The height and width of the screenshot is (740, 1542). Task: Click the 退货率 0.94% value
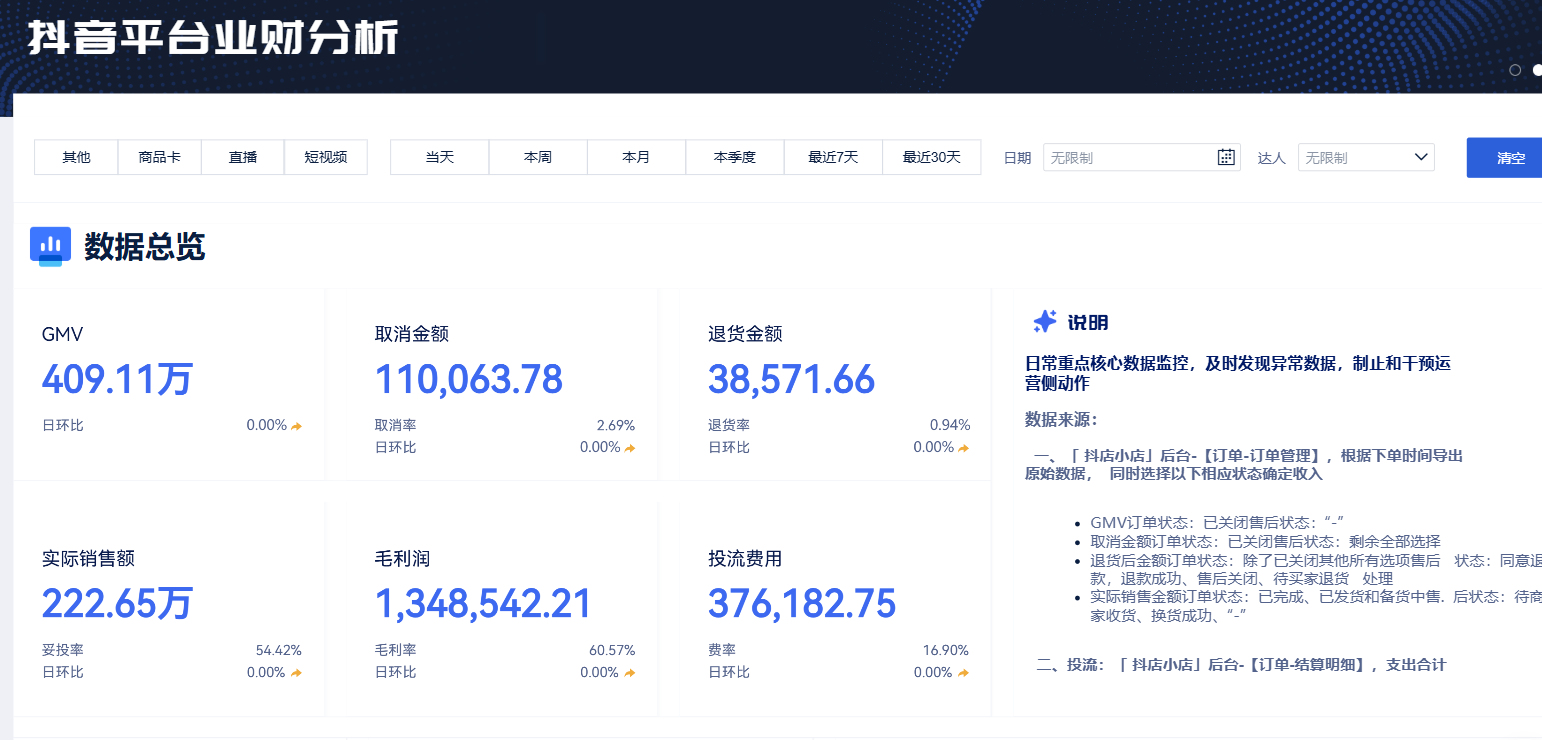(x=949, y=426)
